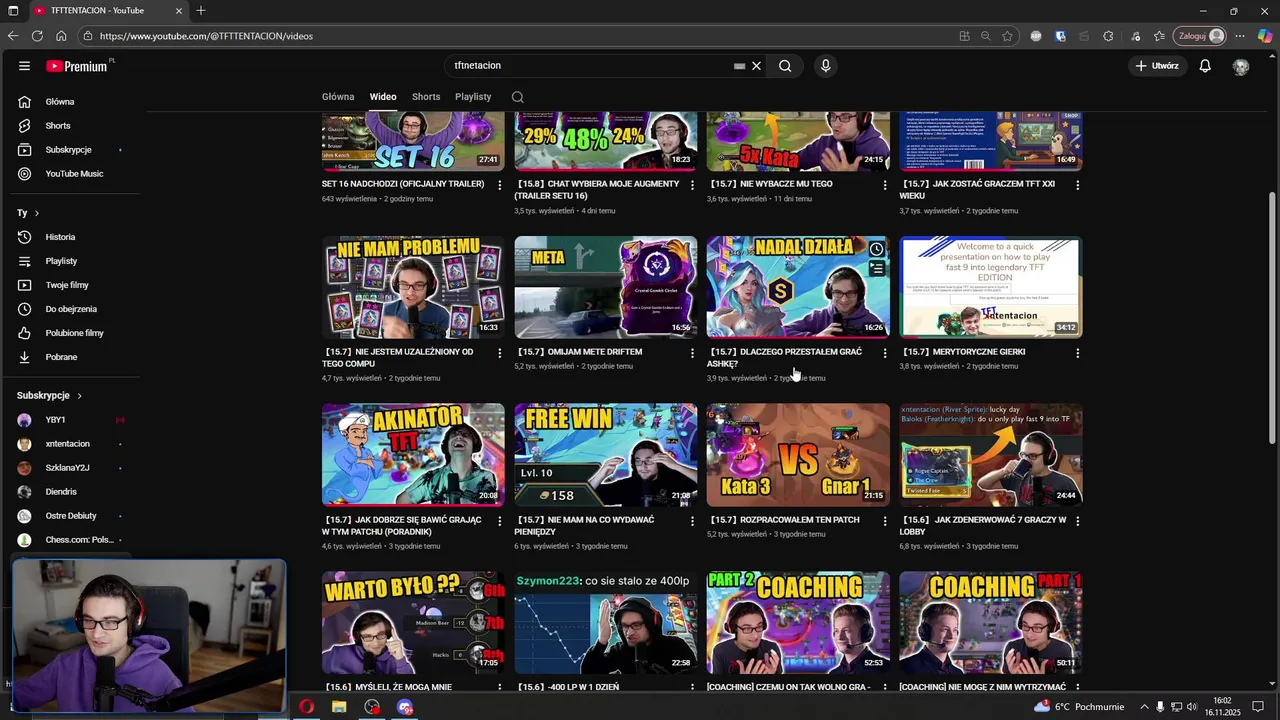Go to browser home page icon
Image resolution: width=1280 pixels, height=720 pixels.
[x=61, y=36]
